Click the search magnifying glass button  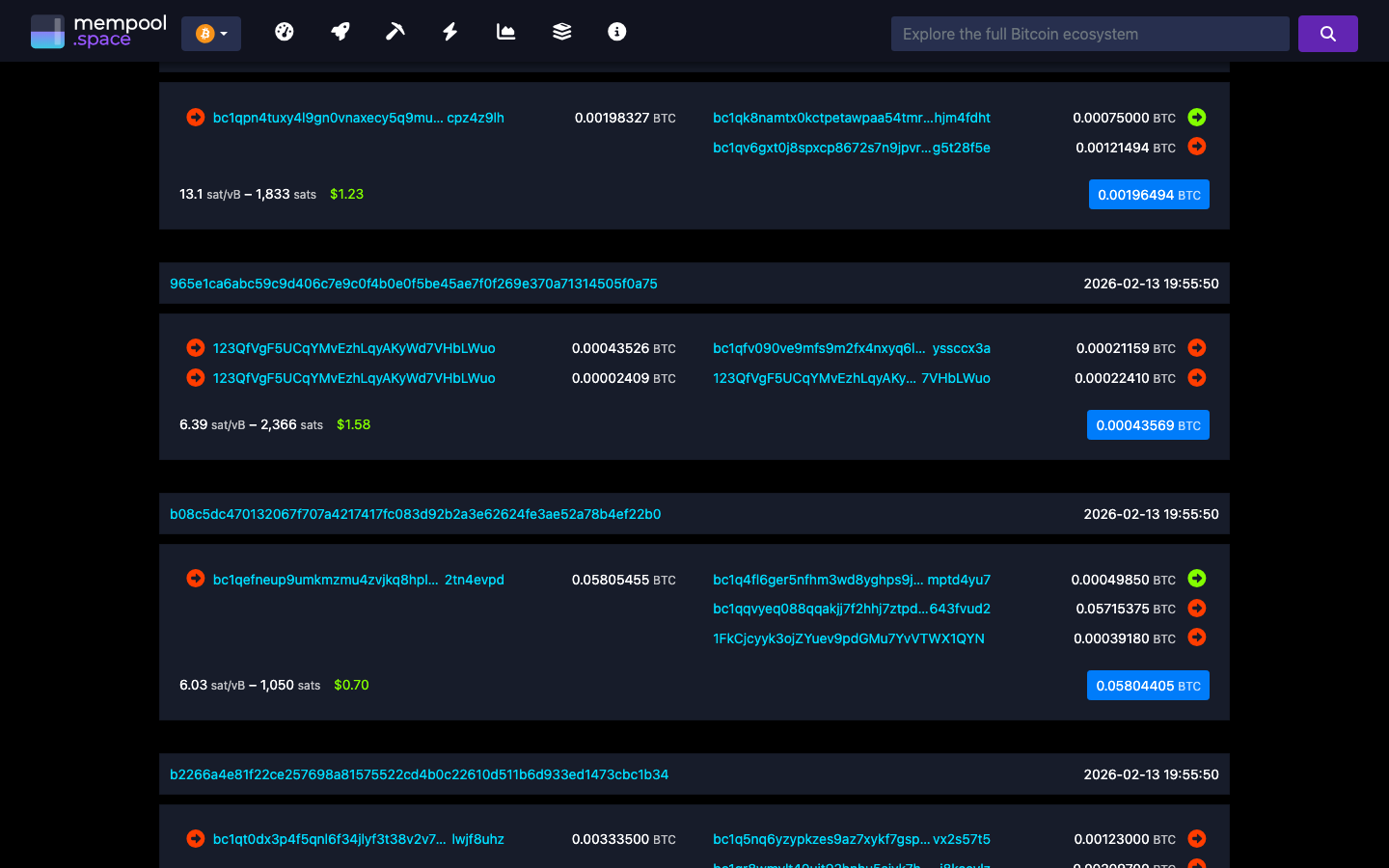point(1327,33)
